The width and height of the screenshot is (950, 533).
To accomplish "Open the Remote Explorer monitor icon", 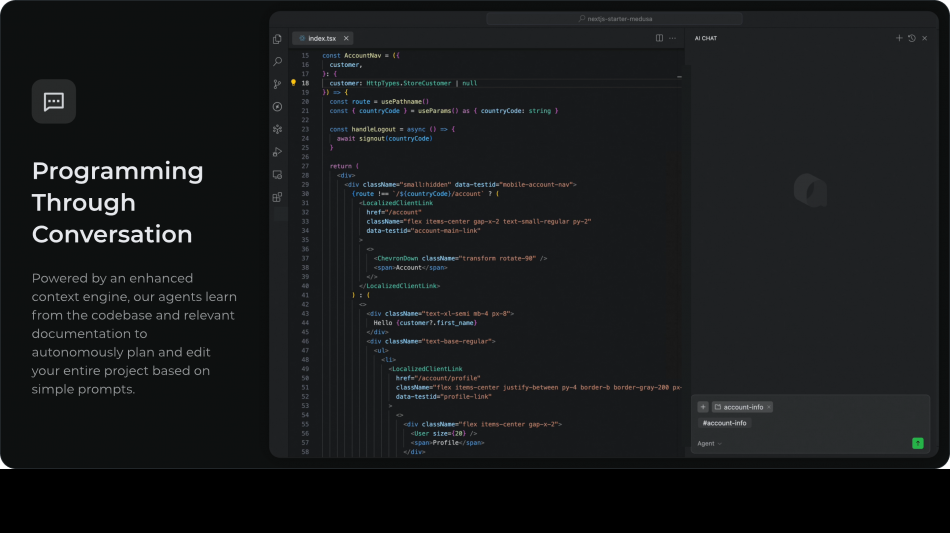I will click(x=277, y=174).
